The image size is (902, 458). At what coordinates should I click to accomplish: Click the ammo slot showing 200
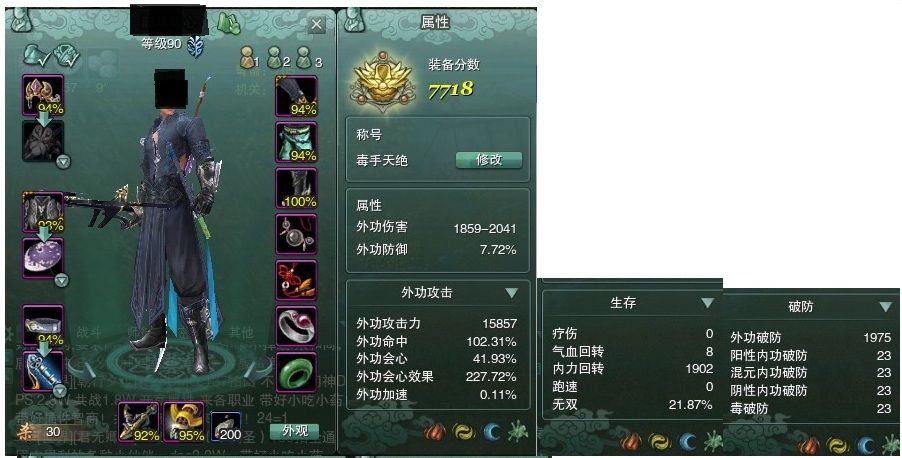tap(226, 426)
